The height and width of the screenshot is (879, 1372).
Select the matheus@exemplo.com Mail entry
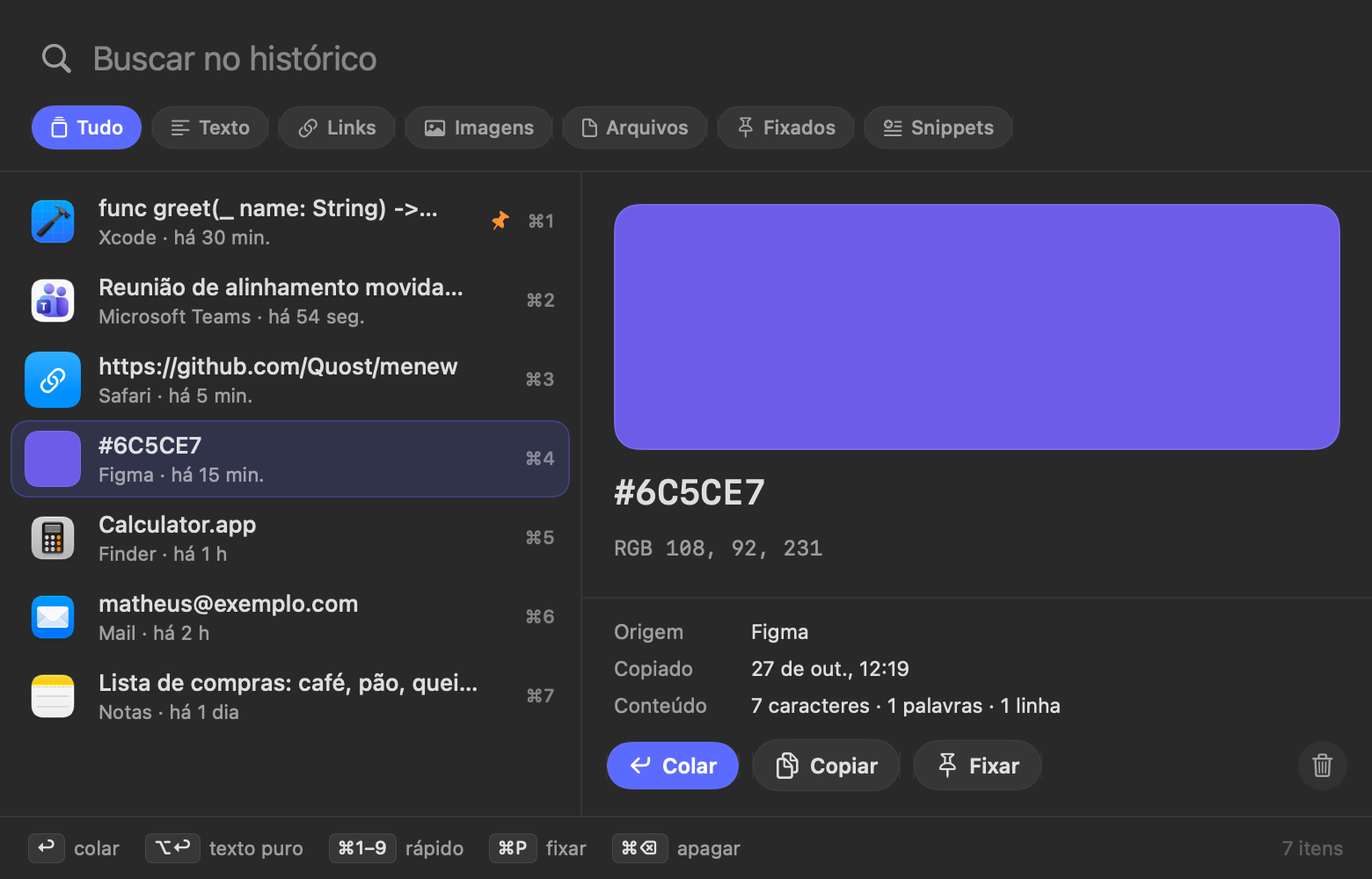tap(290, 617)
